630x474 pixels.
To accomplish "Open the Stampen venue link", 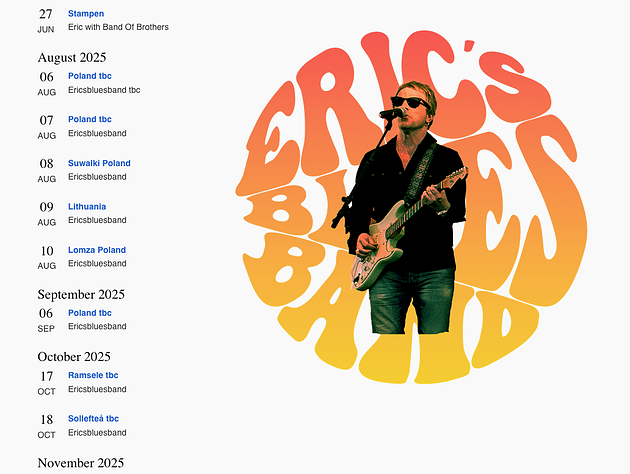I will coord(86,14).
